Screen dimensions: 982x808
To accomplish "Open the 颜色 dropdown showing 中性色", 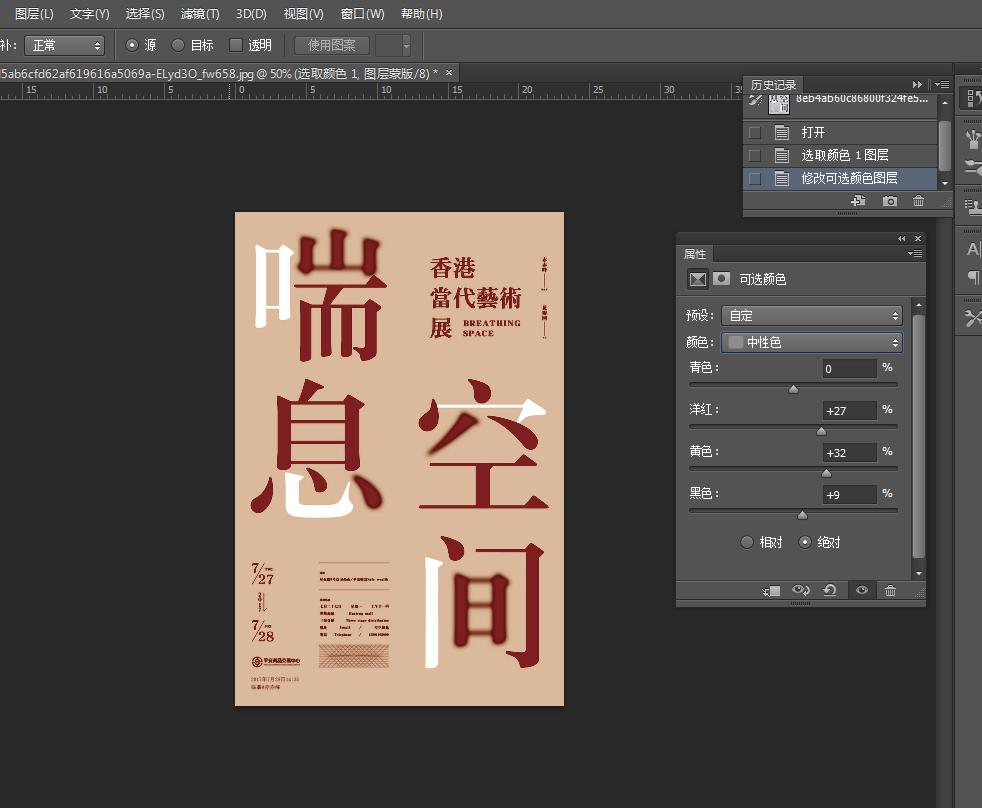I will pos(811,342).
